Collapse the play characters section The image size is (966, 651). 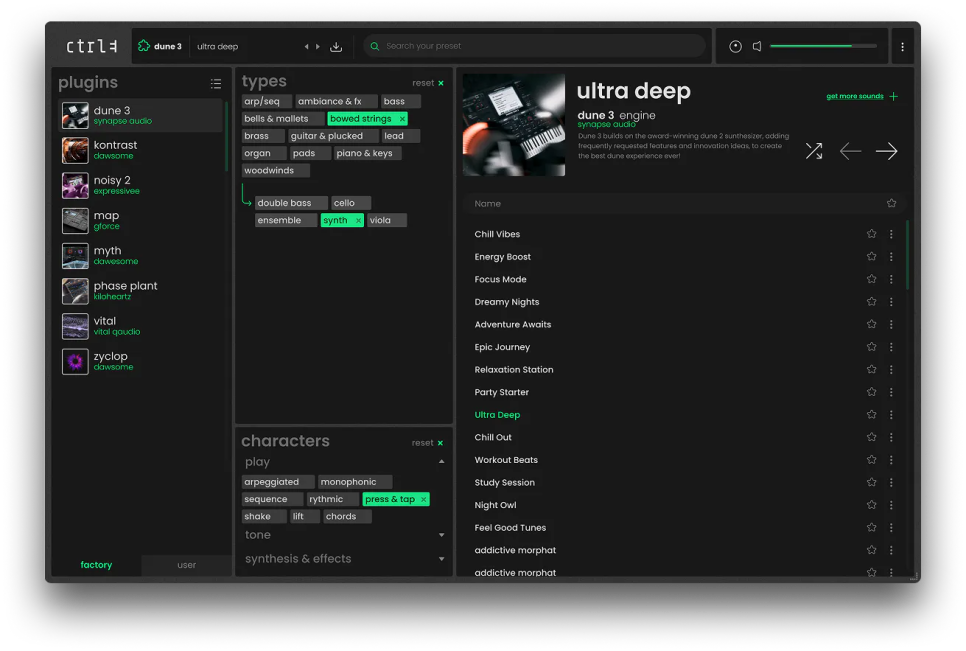pos(442,462)
